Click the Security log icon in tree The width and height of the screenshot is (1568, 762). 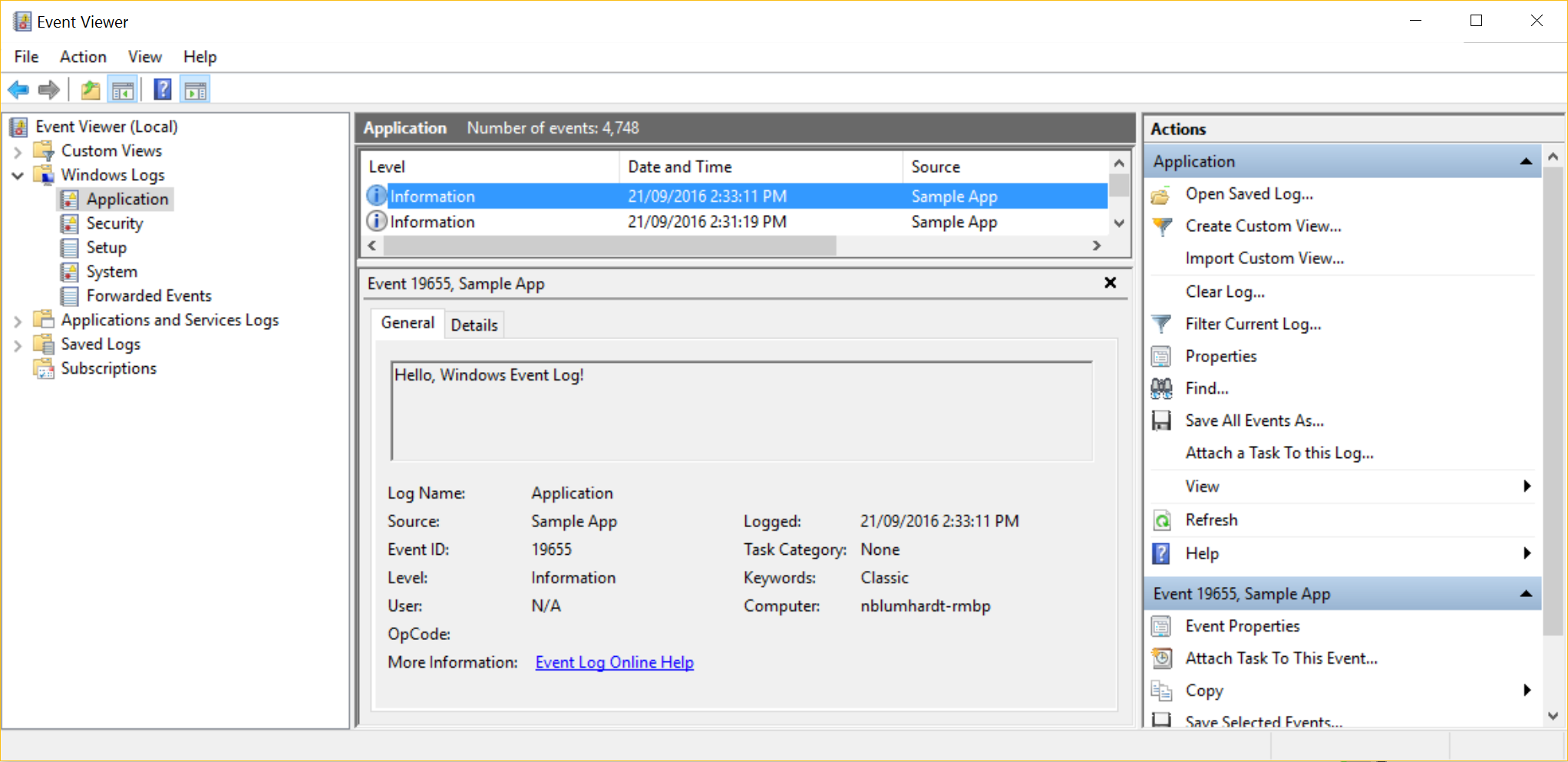coord(70,223)
